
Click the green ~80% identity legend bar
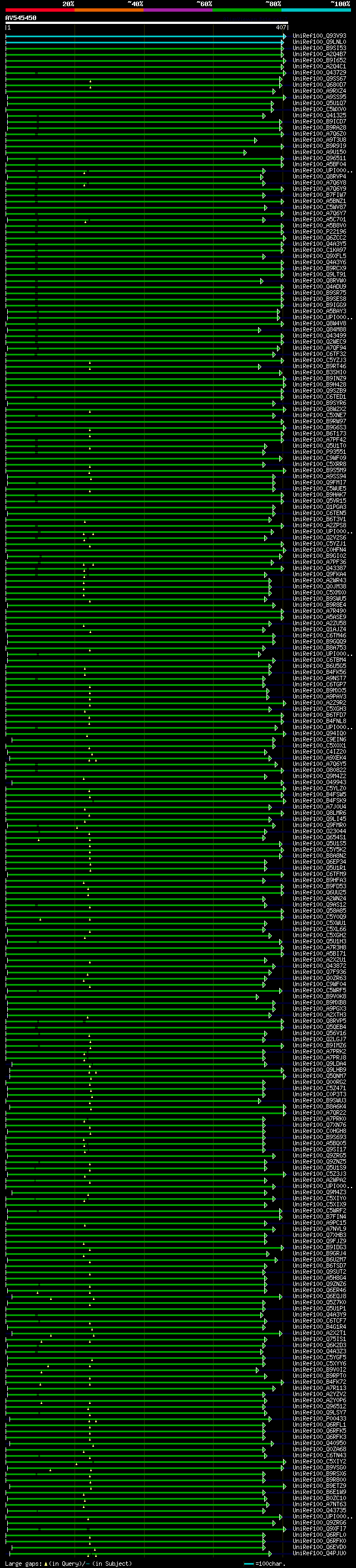[x=247, y=11]
